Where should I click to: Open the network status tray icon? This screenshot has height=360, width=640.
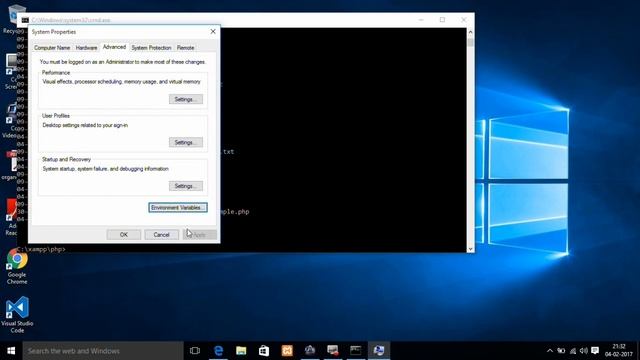click(573, 351)
